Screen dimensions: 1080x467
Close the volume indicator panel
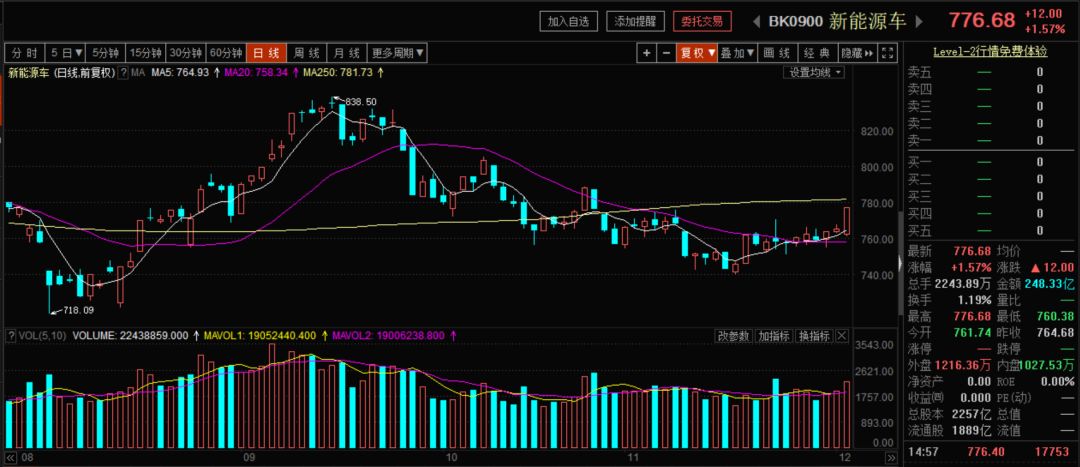pyautogui.click(x=843, y=336)
